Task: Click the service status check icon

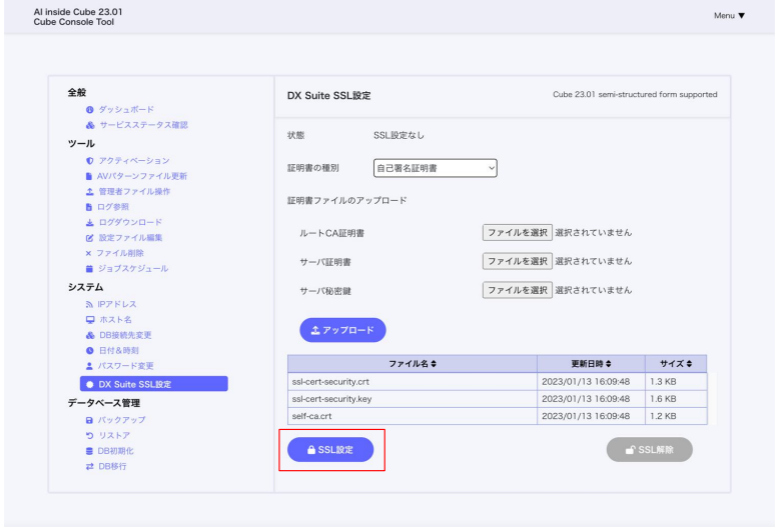Action: (90, 125)
